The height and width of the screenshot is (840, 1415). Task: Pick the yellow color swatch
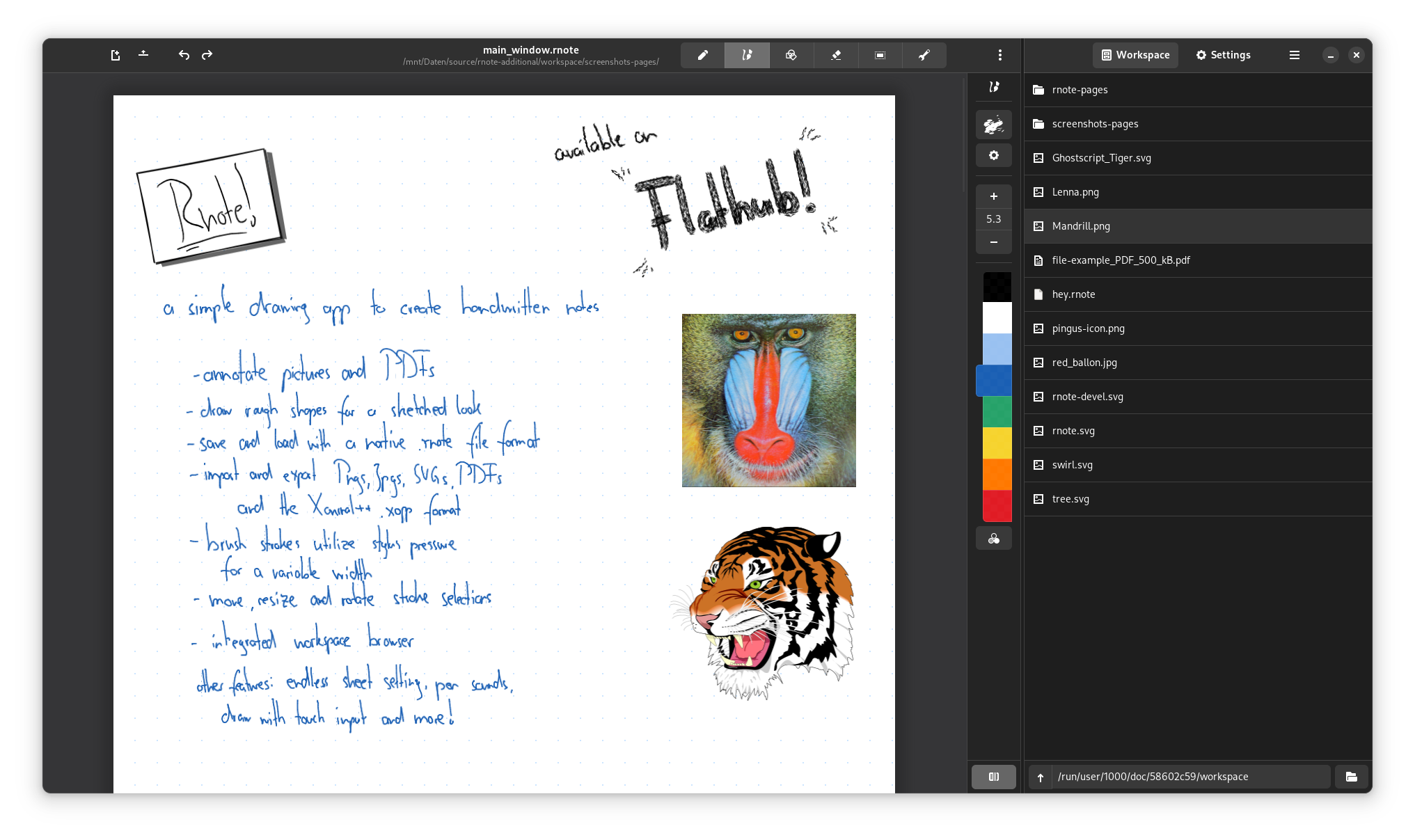tap(997, 443)
